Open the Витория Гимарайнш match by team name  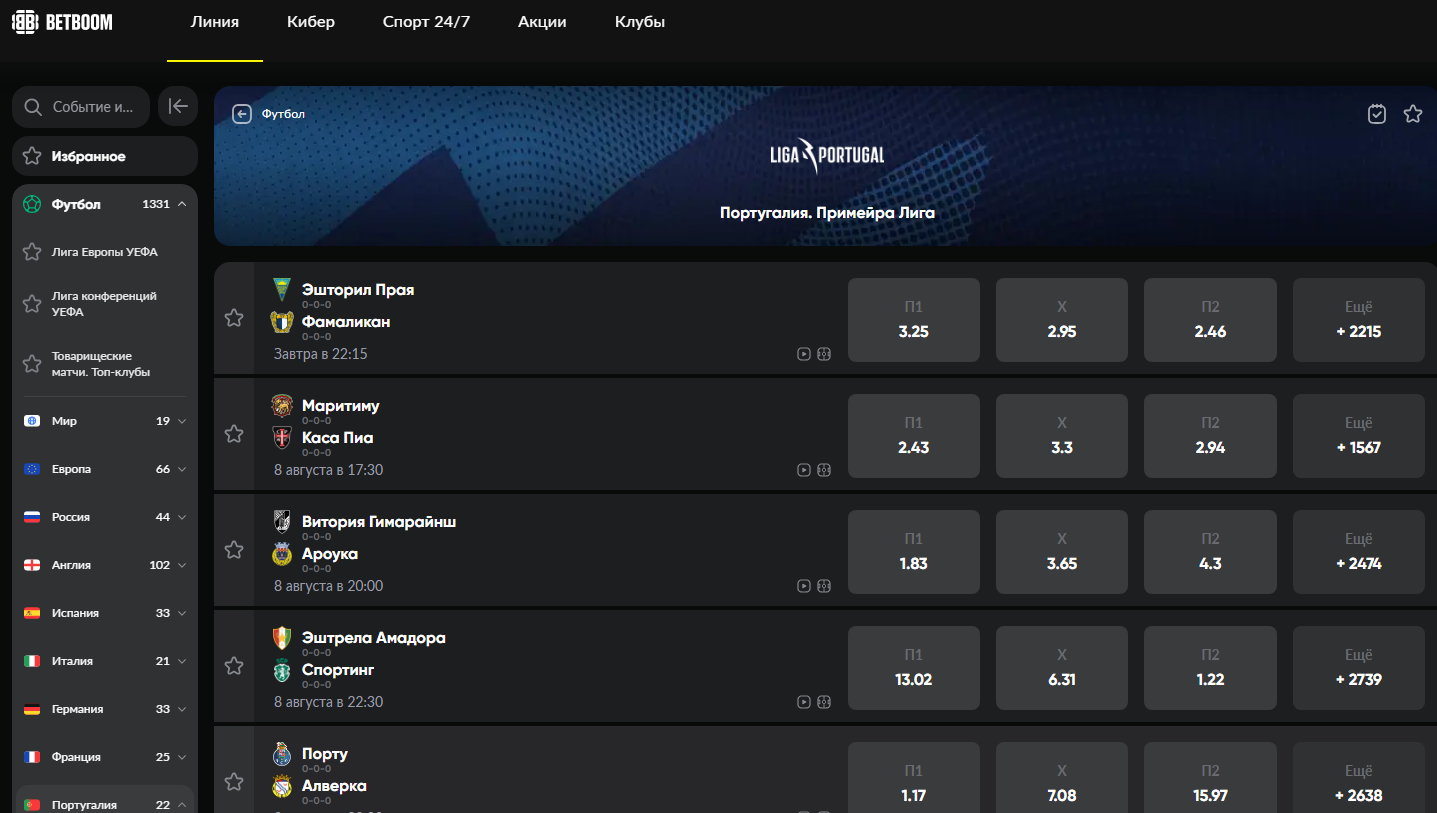point(379,522)
